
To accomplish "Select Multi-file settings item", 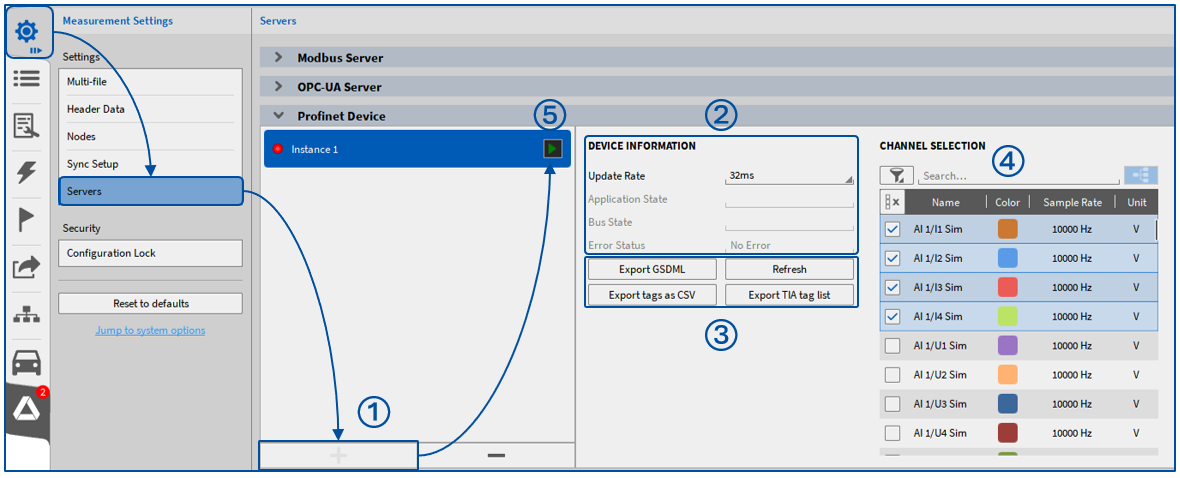I will pos(151,82).
